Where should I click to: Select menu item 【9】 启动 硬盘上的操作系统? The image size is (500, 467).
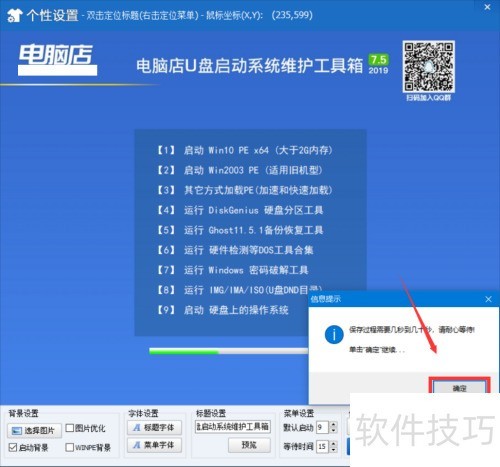point(222,310)
